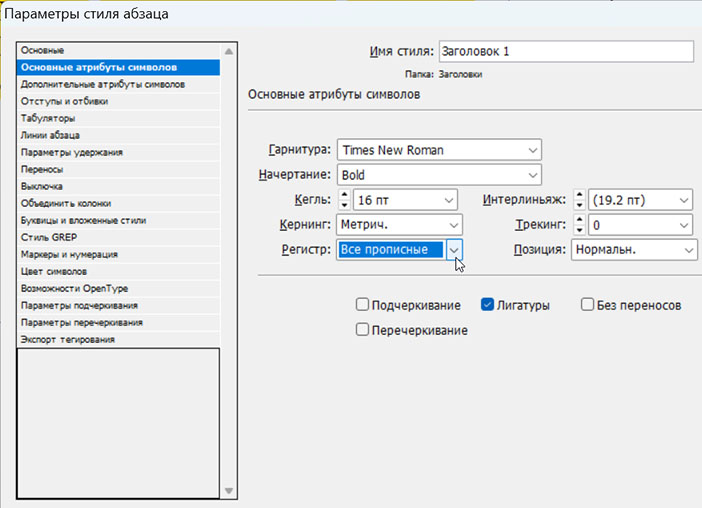Enable the Подчеркивание checkbox

[363, 305]
